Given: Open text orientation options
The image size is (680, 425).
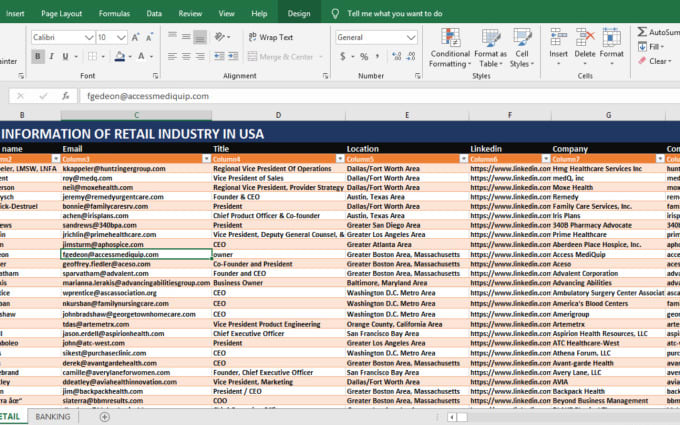Looking at the screenshot, I should point(222,37).
